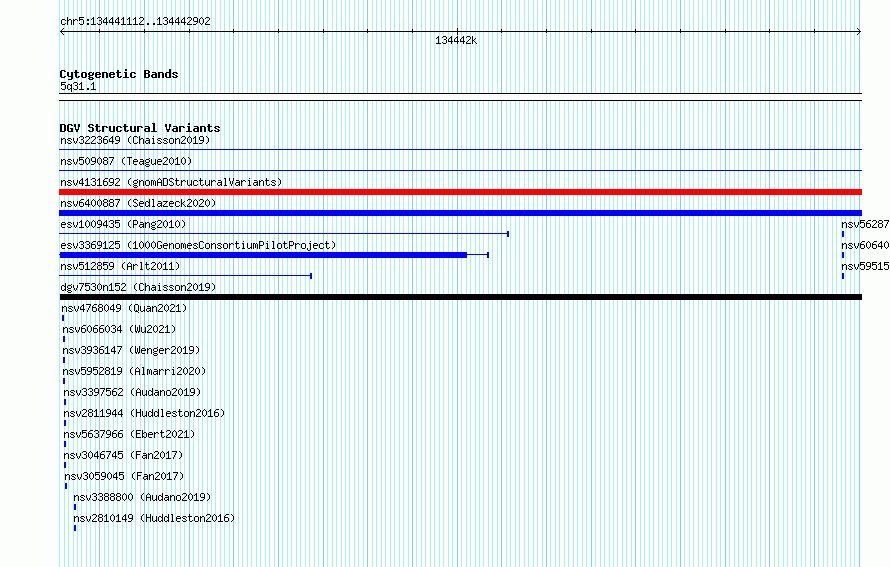Open variant nsv3936147 (Wenger2019)

point(131,350)
